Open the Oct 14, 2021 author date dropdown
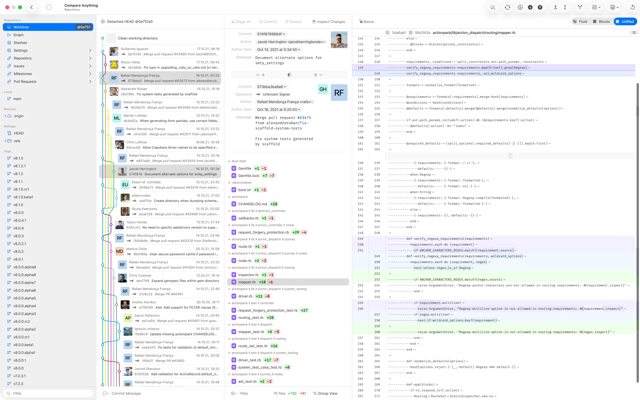 coord(279,50)
